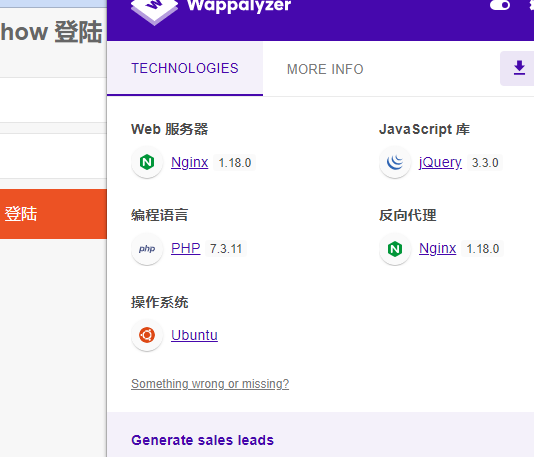Open the PHP technology link
This screenshot has height=457, width=534.
pos(186,248)
